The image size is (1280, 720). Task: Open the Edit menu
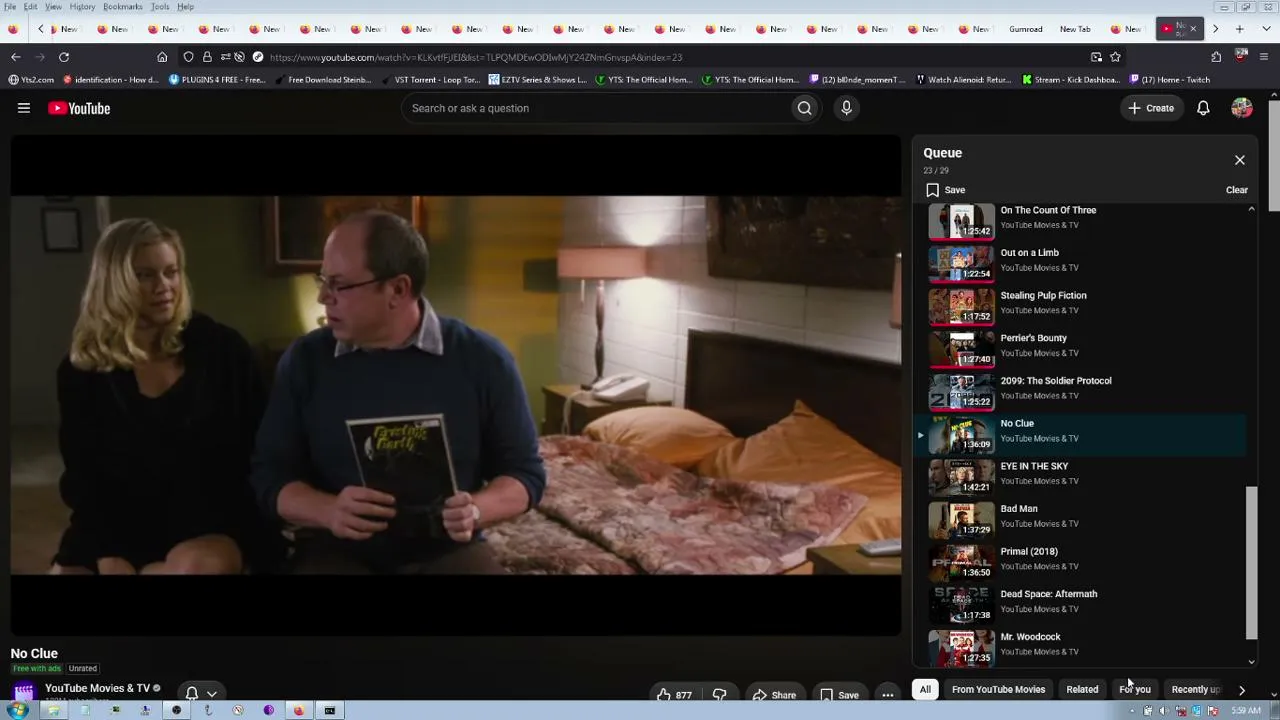(x=31, y=7)
